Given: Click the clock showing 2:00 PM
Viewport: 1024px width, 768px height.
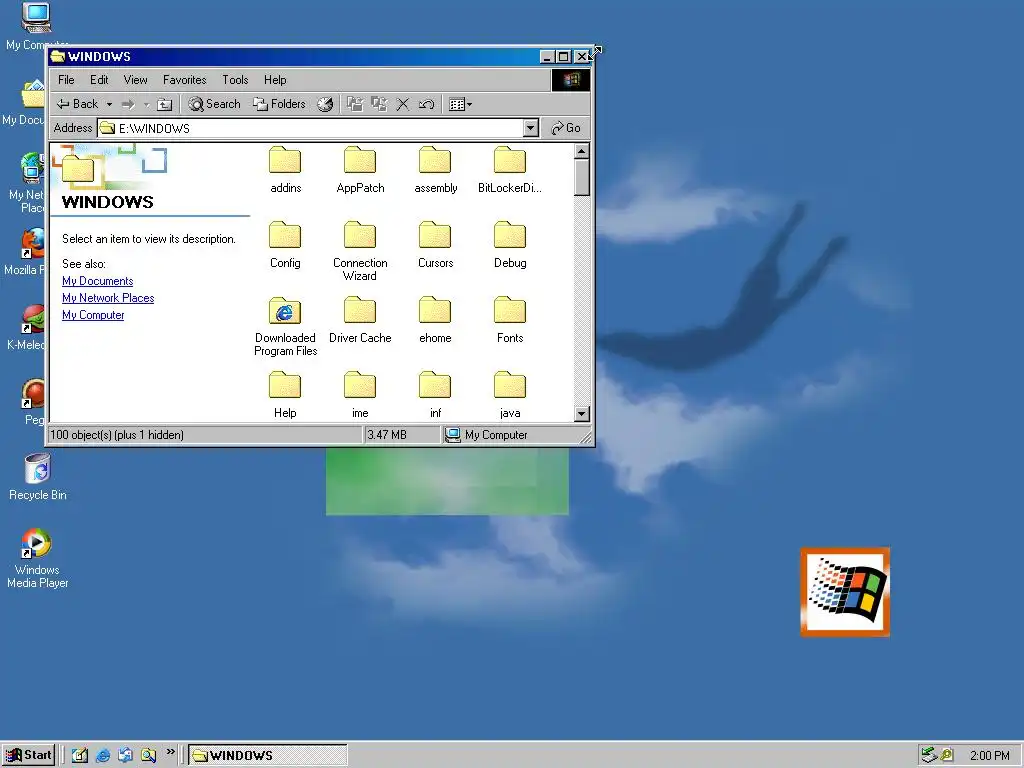Looking at the screenshot, I should coord(989,756).
